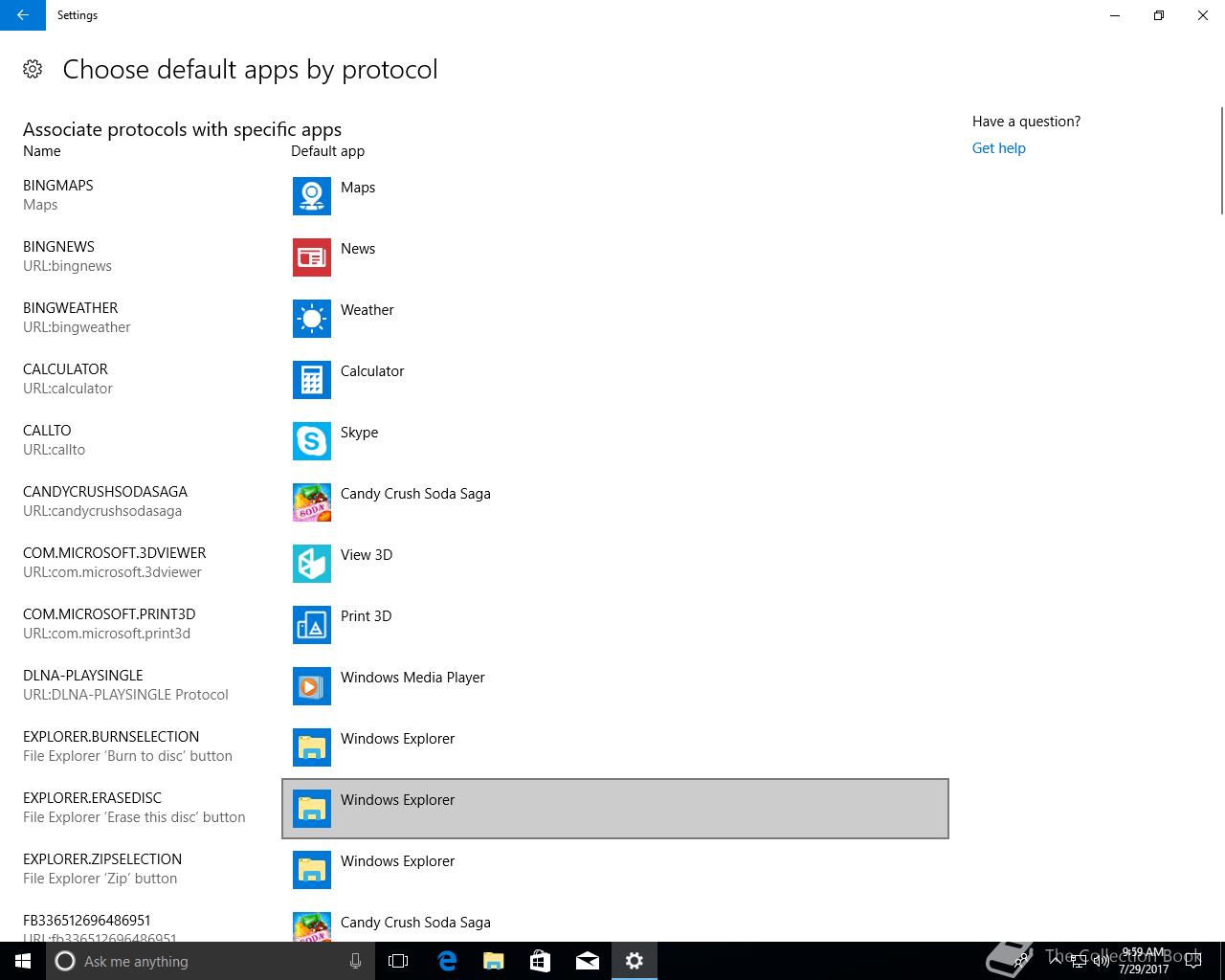
Task: Click 'Choose default apps by protocol' title
Action: click(250, 69)
